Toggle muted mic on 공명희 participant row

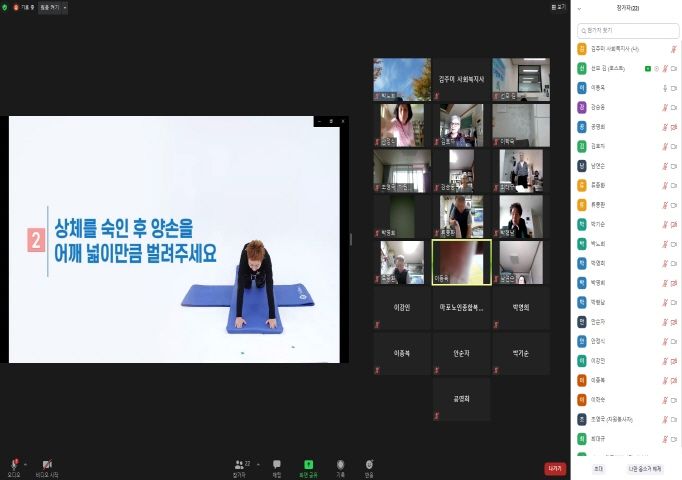(x=665, y=127)
